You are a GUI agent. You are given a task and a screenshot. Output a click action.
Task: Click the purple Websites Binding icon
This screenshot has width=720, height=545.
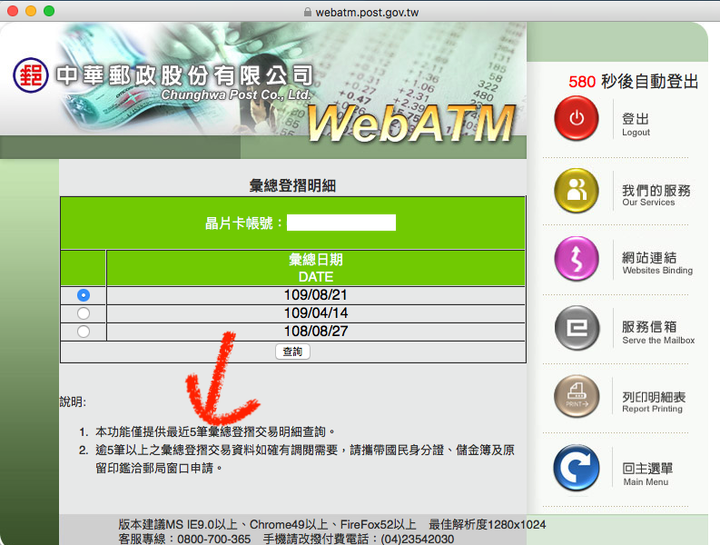(x=576, y=258)
